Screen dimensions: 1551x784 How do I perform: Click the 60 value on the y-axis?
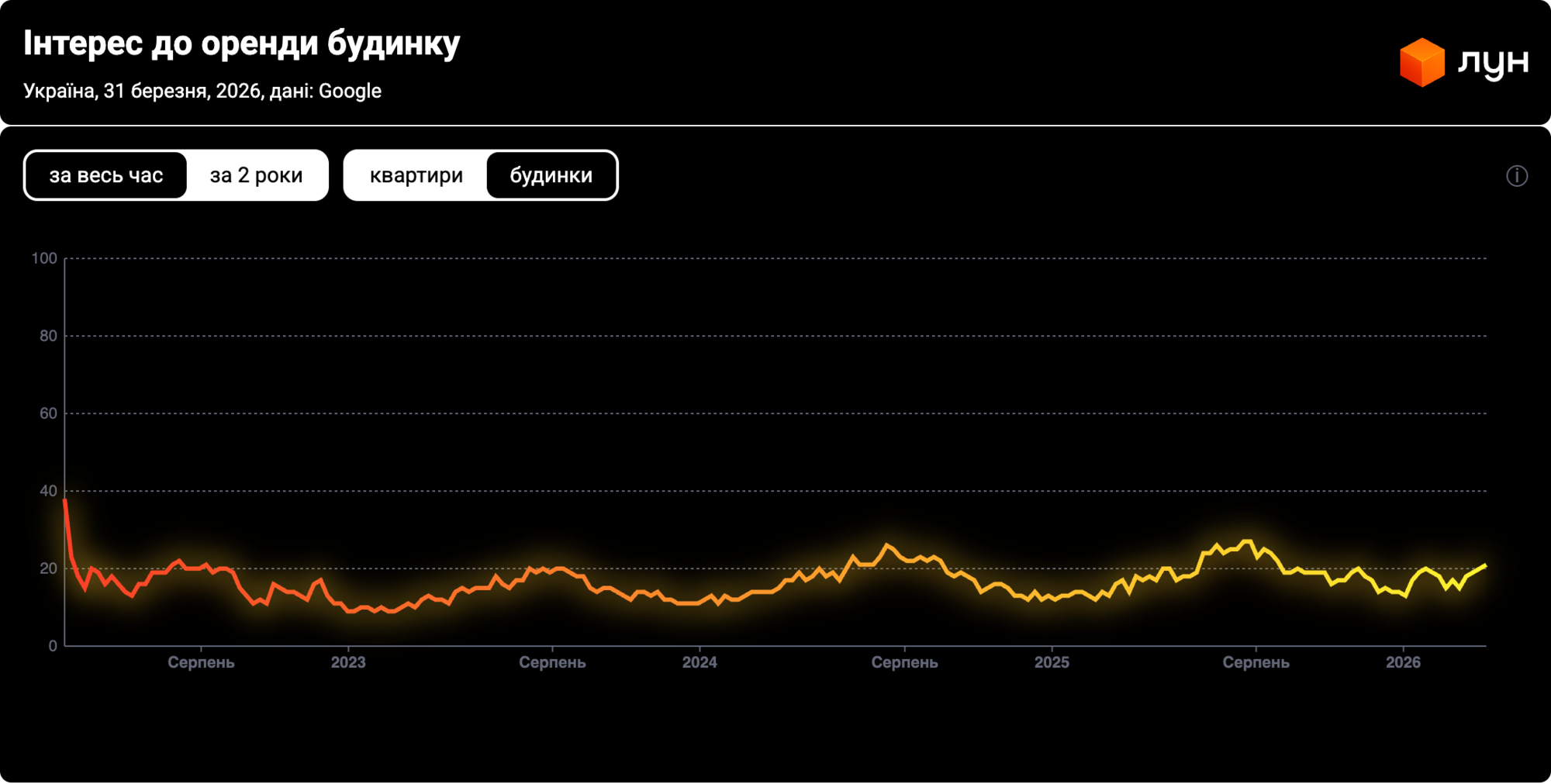coord(48,413)
